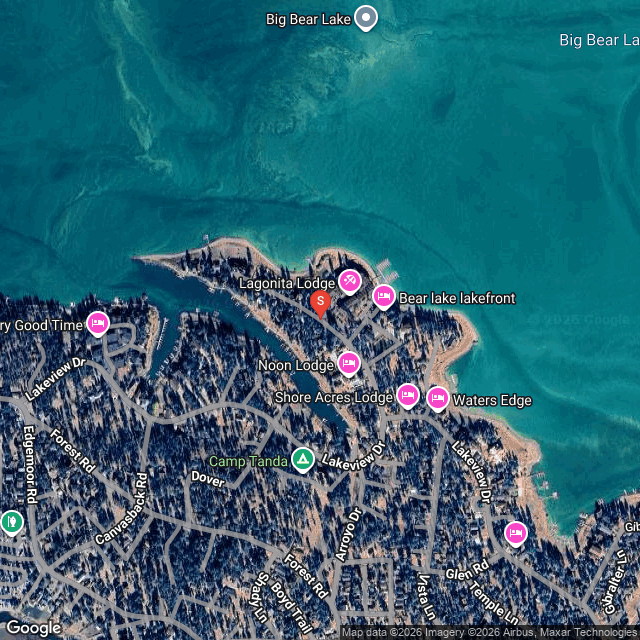This screenshot has width=640, height=640.
Task: Click the hotel pin beside 'ry Good Time' label
Action: click(x=98, y=324)
